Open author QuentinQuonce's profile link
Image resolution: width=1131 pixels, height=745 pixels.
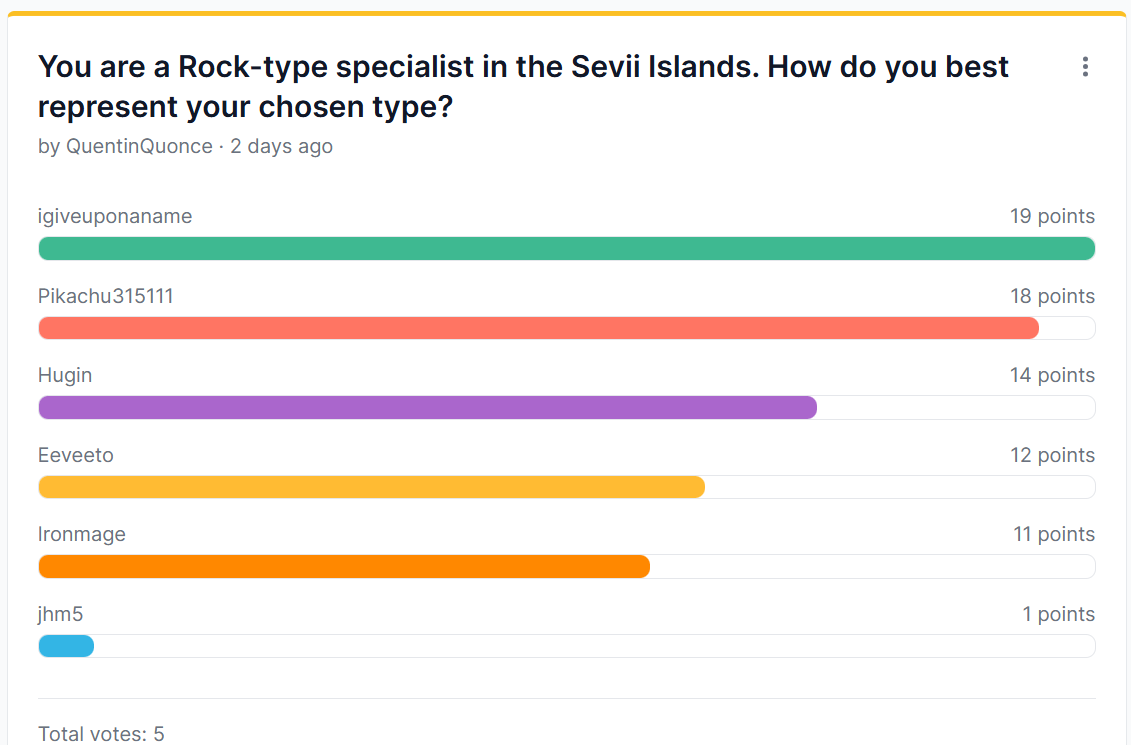click(x=139, y=146)
